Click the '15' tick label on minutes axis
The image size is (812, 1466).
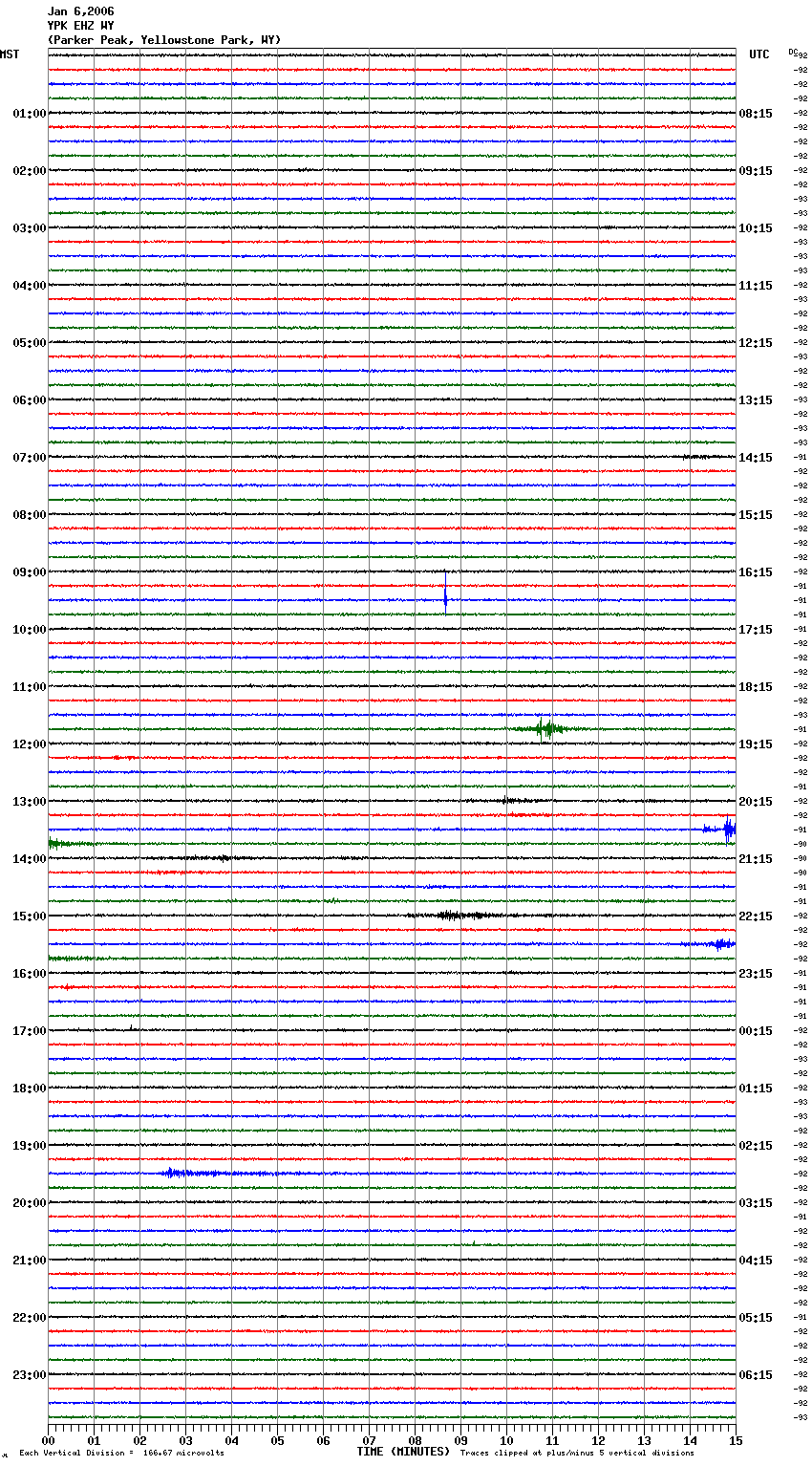(x=736, y=1440)
